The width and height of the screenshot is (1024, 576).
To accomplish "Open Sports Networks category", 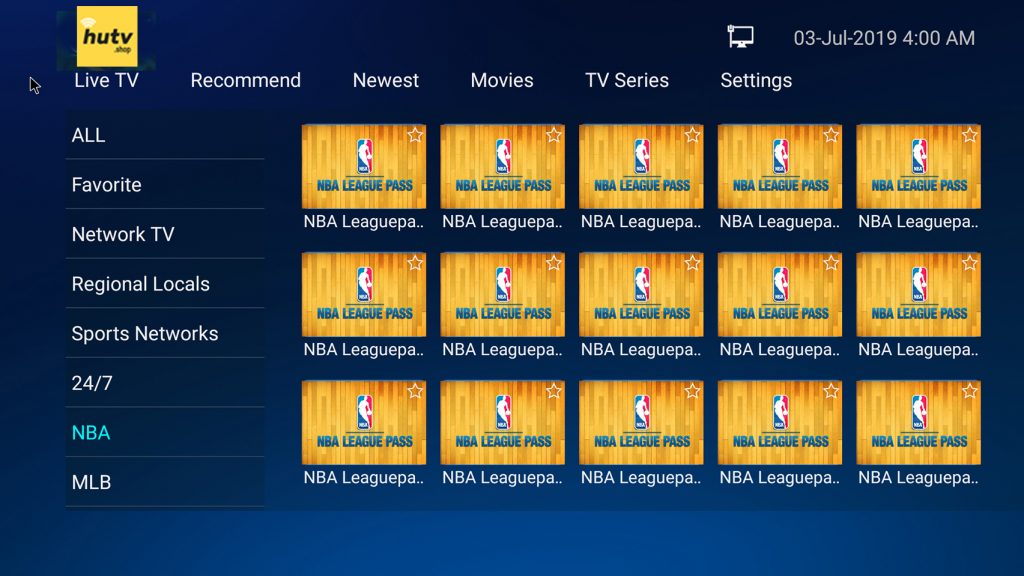I will [165, 334].
